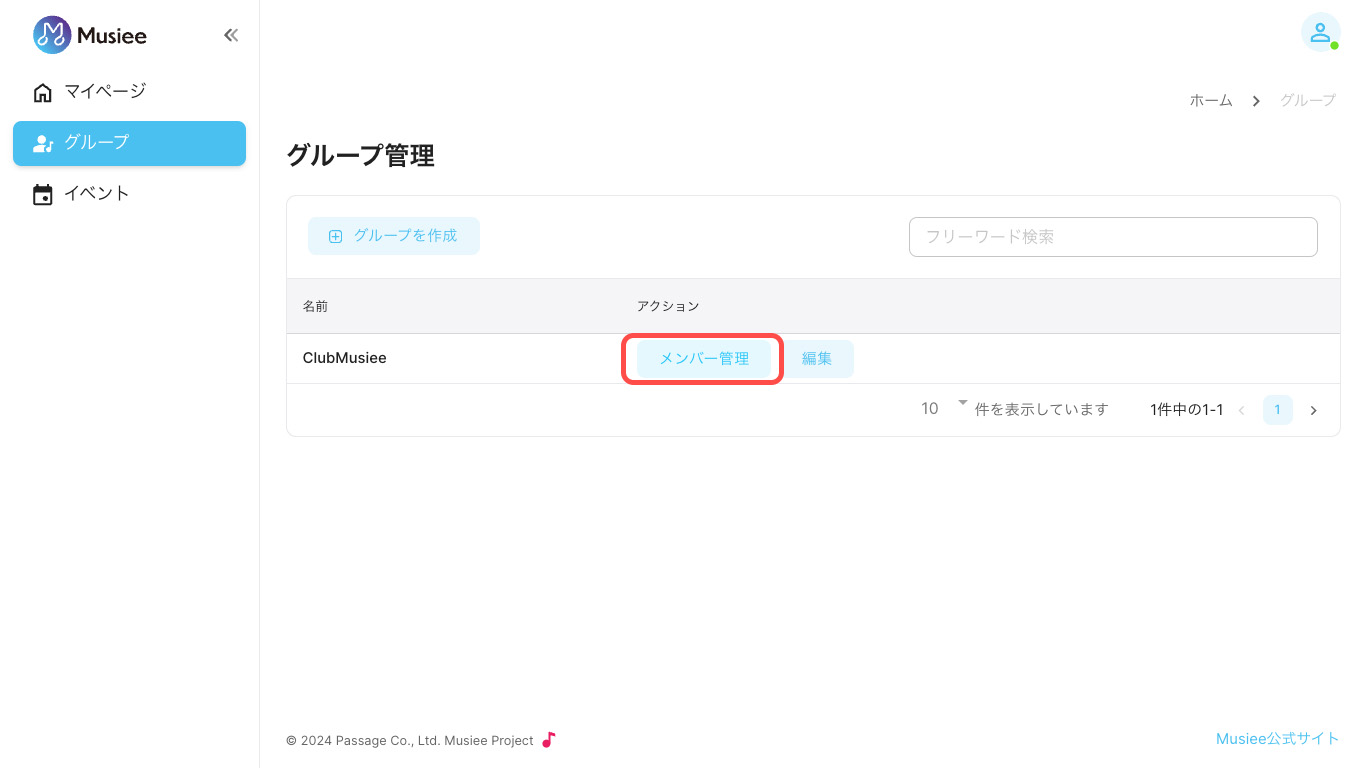This screenshot has width=1366, height=768.
Task: Go to the previous page arrow
Action: tap(1242, 410)
